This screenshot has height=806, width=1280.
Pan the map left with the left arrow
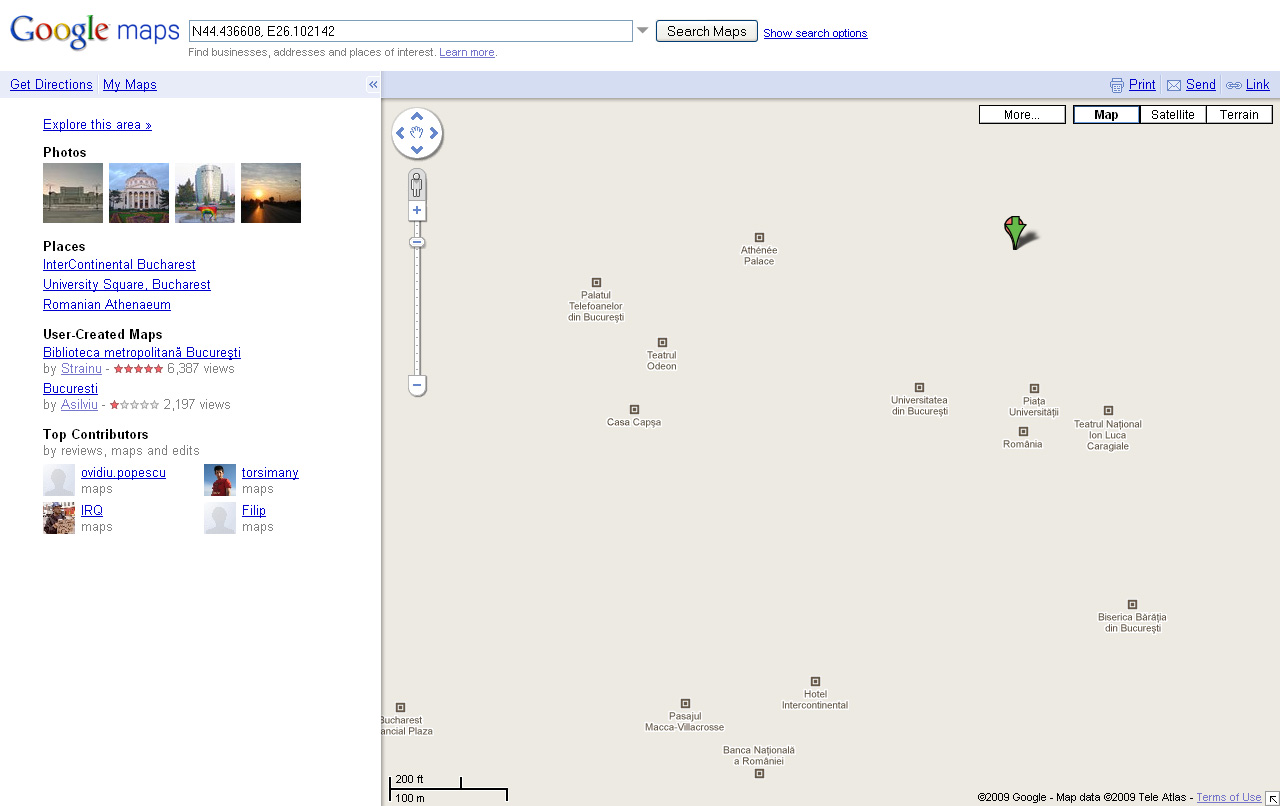point(400,133)
